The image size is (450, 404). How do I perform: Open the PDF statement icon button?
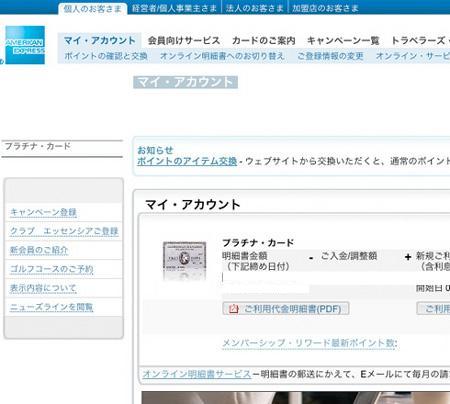coord(233,309)
